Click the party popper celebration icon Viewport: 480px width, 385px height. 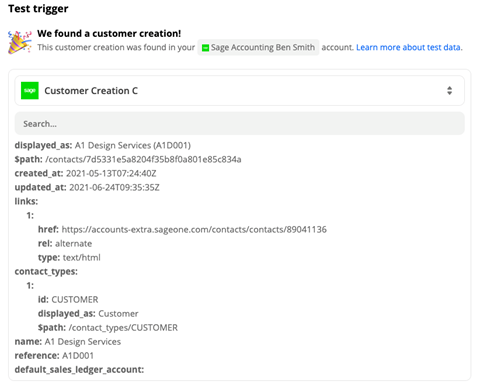[19, 42]
